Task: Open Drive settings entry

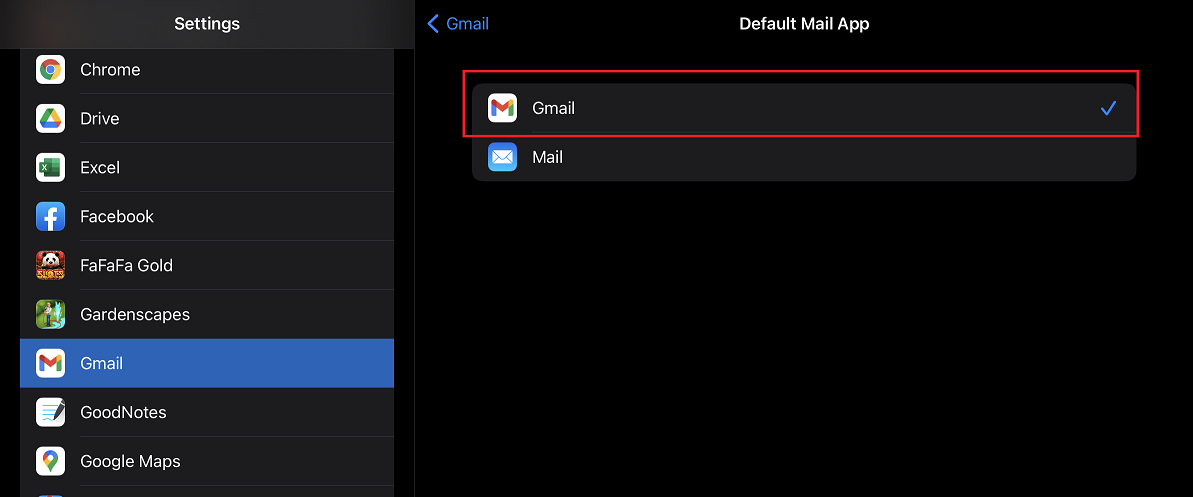Action: coord(207,119)
